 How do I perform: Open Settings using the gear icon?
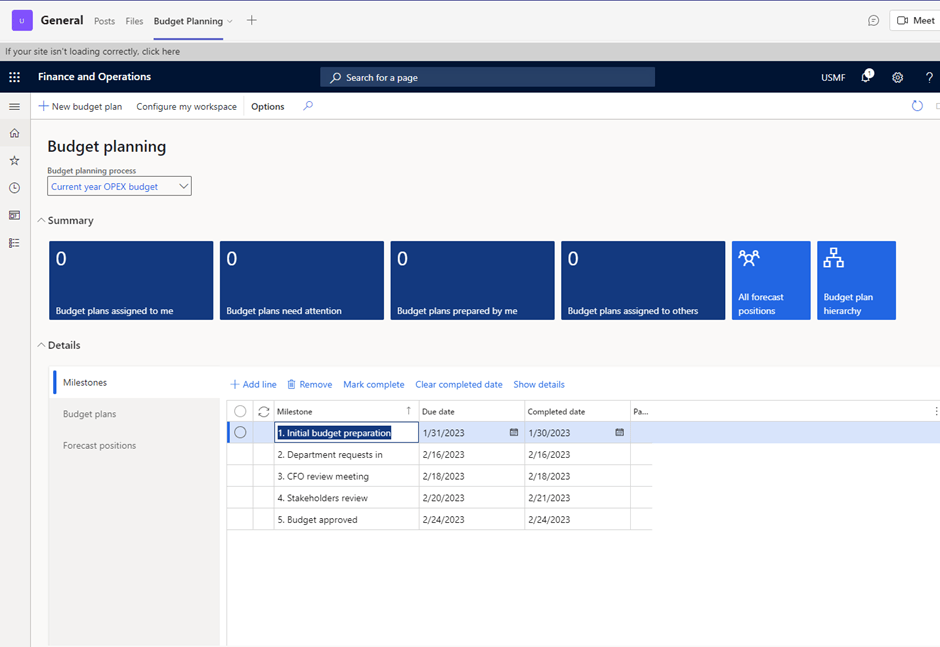(x=897, y=77)
